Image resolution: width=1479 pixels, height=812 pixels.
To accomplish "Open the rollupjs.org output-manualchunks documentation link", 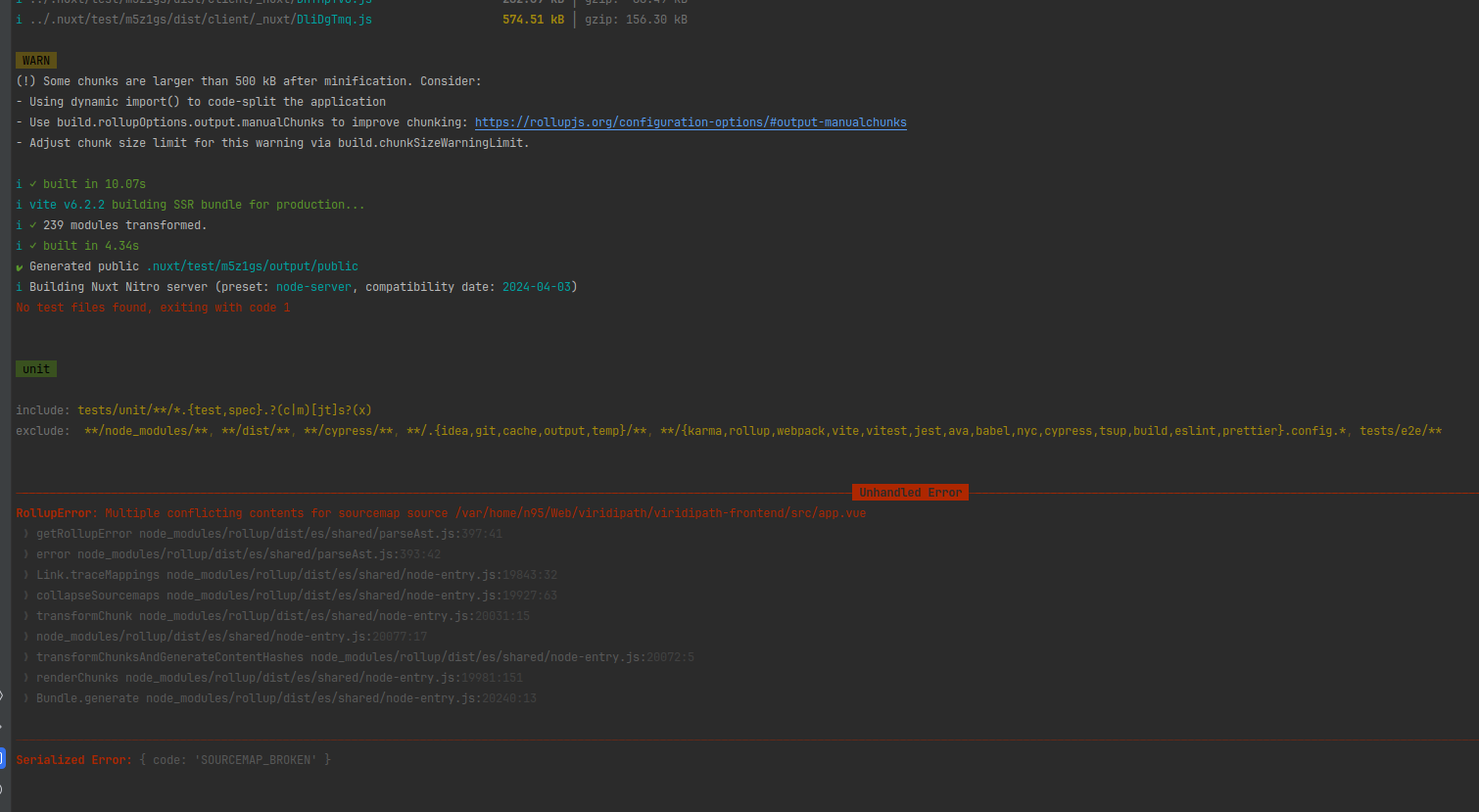I will [x=691, y=122].
